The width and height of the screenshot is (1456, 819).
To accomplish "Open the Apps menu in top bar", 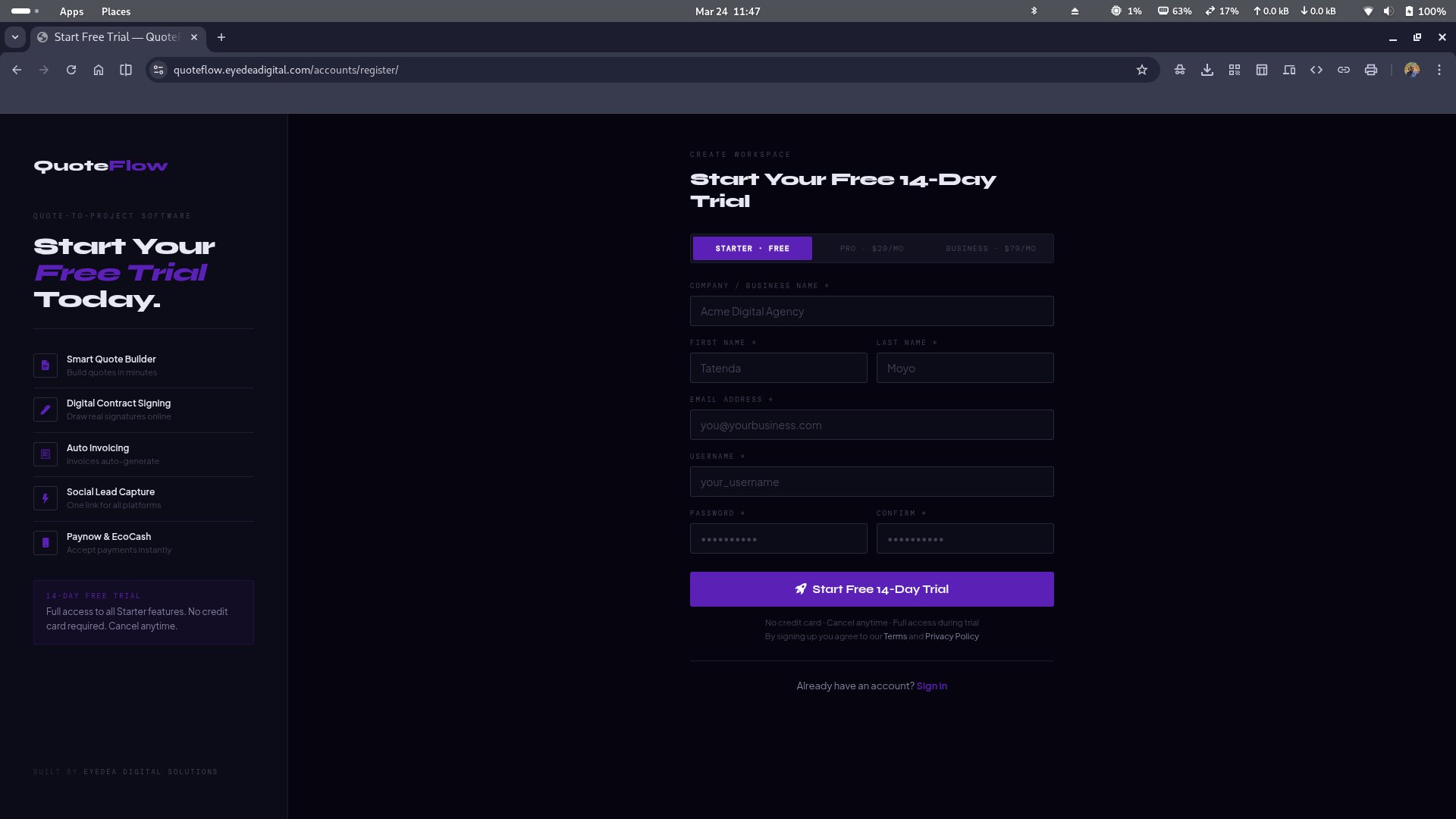I will click(71, 11).
